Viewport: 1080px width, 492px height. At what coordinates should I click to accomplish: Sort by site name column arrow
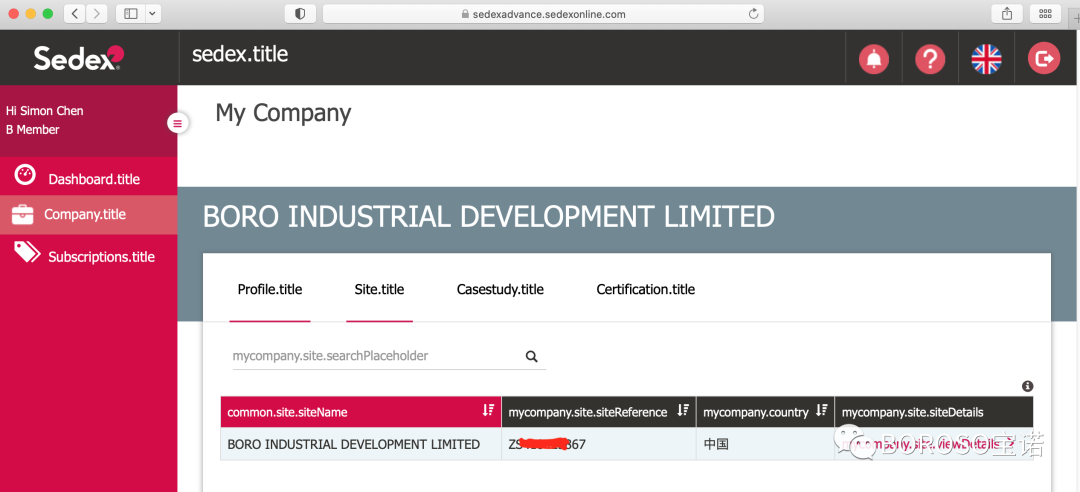(488, 411)
